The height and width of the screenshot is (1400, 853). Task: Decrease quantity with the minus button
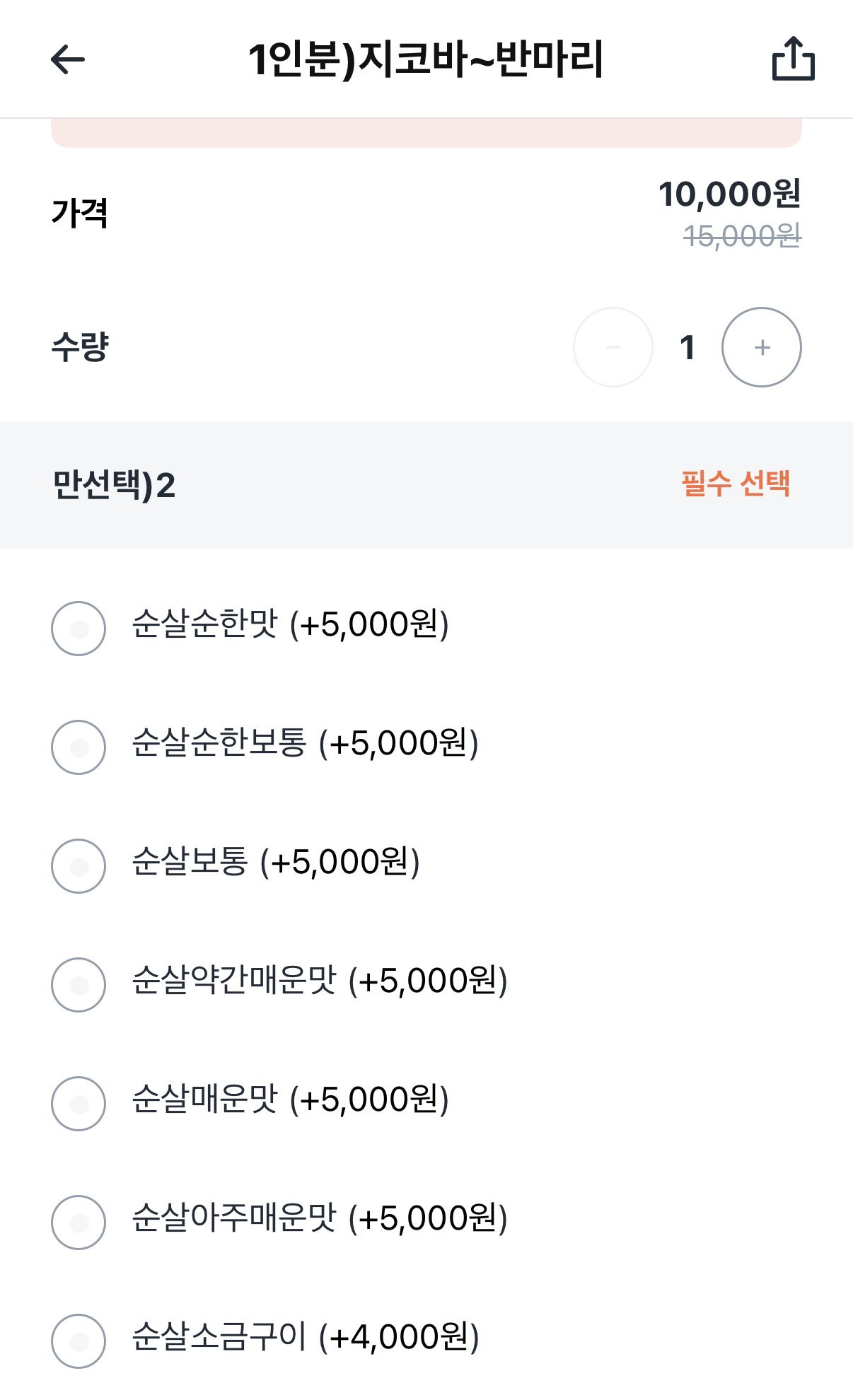coord(613,347)
